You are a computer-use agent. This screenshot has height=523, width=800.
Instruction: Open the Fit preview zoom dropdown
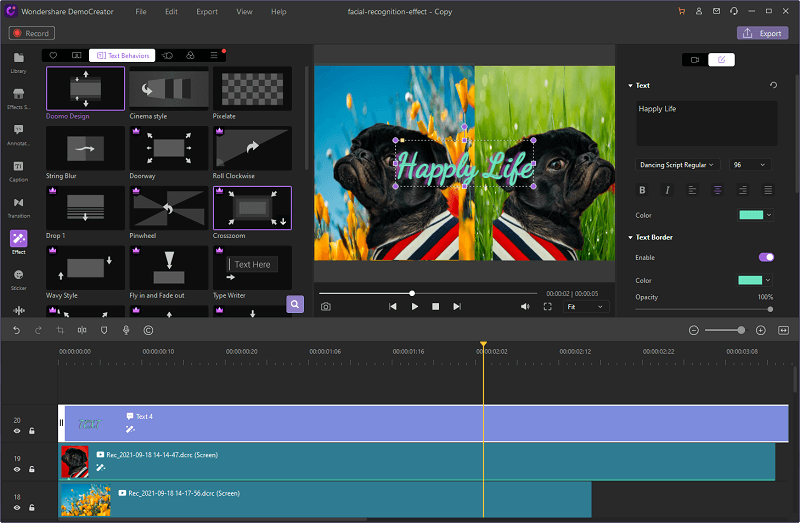pyautogui.click(x=585, y=307)
